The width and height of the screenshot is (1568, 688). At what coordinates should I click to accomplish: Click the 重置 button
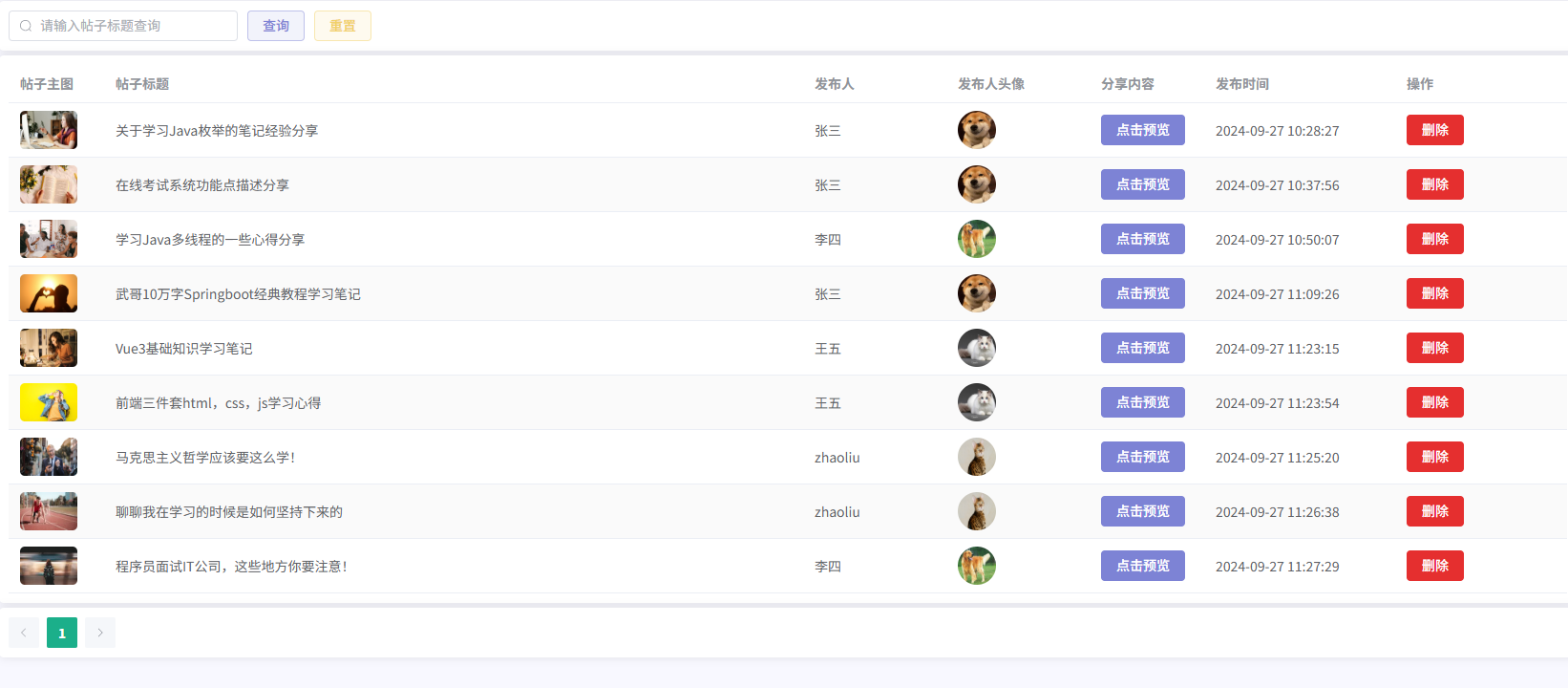pos(343,26)
